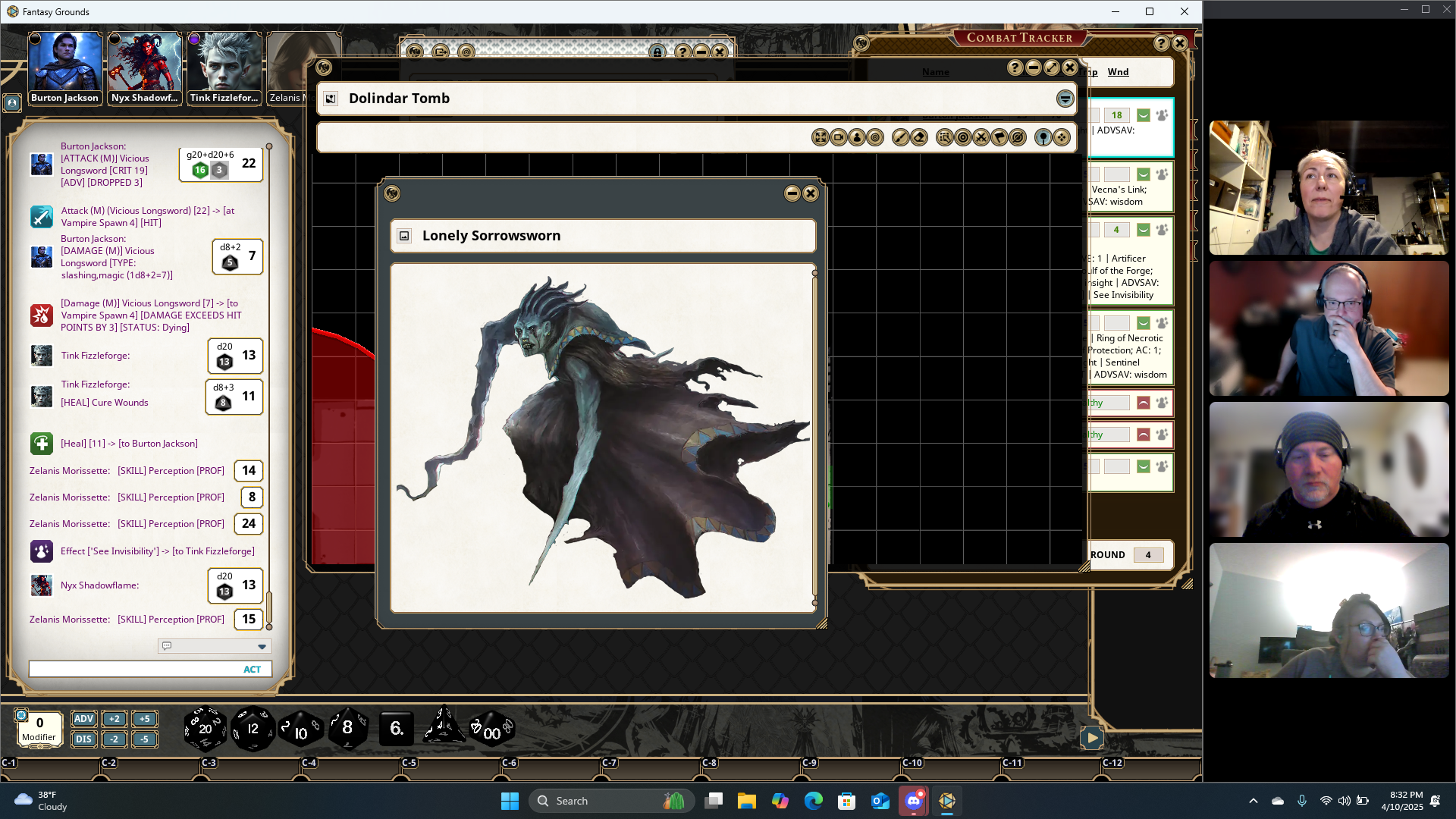Select the eraser tool in map toolbar
Image resolution: width=1456 pixels, height=819 pixels.
coord(919,137)
